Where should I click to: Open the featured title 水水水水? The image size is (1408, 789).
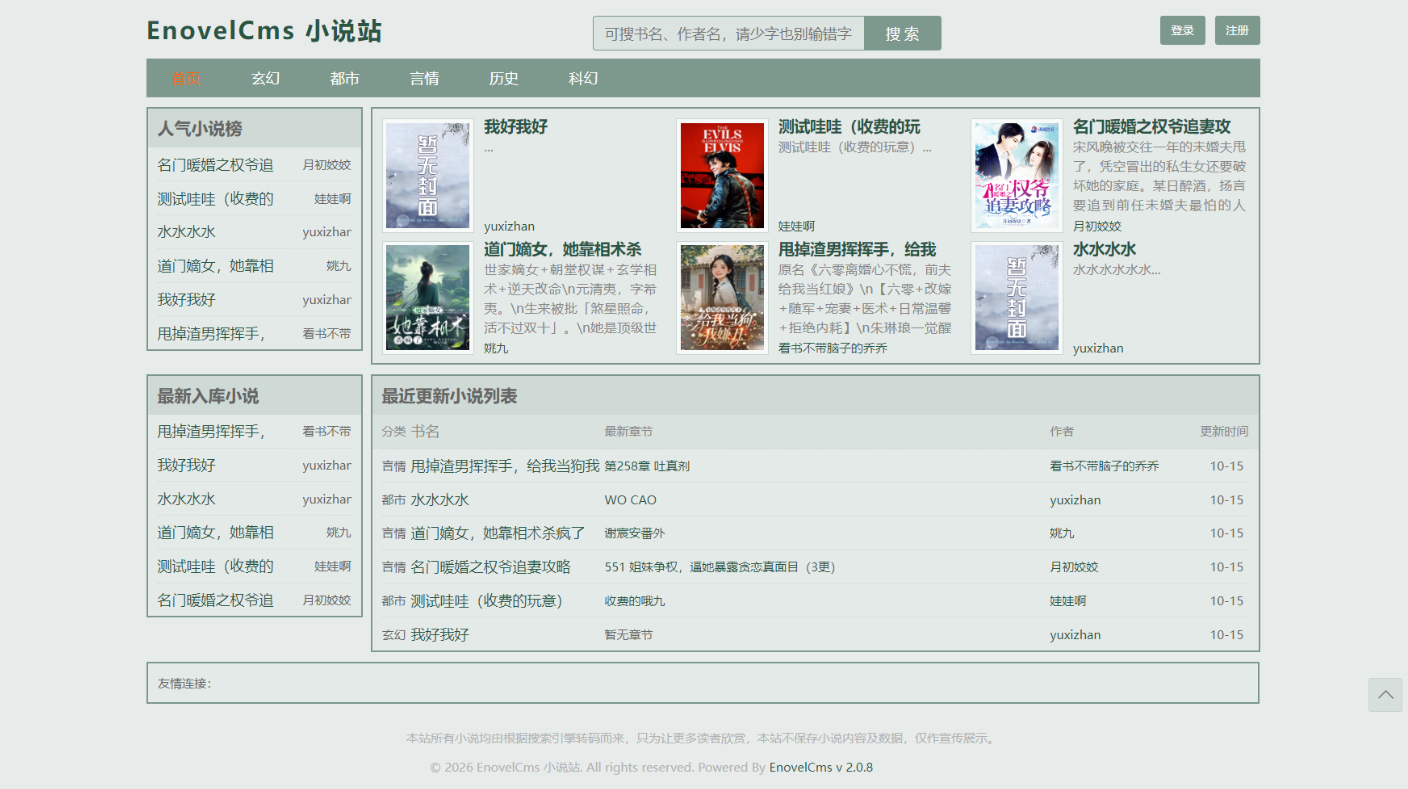click(1105, 249)
